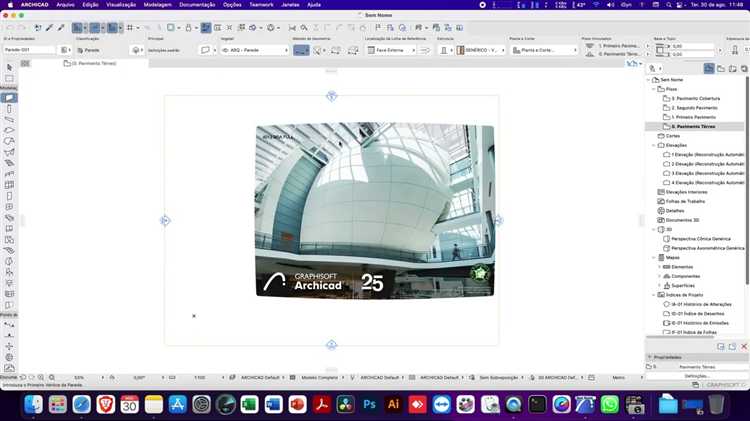The width and height of the screenshot is (750, 421).
Task: Click the Wi-Fi icon in menu bar
Action: (x=596, y=5)
